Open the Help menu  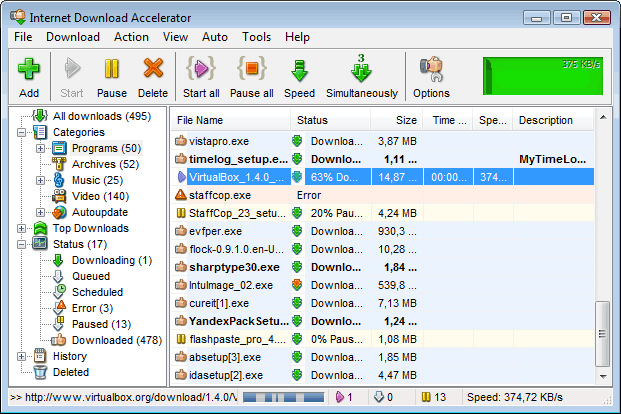297,37
